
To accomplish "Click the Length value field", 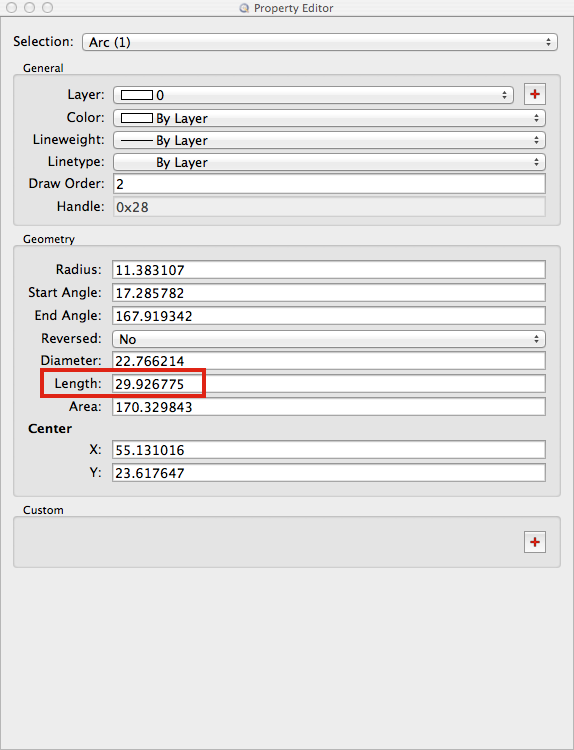I will 329,384.
